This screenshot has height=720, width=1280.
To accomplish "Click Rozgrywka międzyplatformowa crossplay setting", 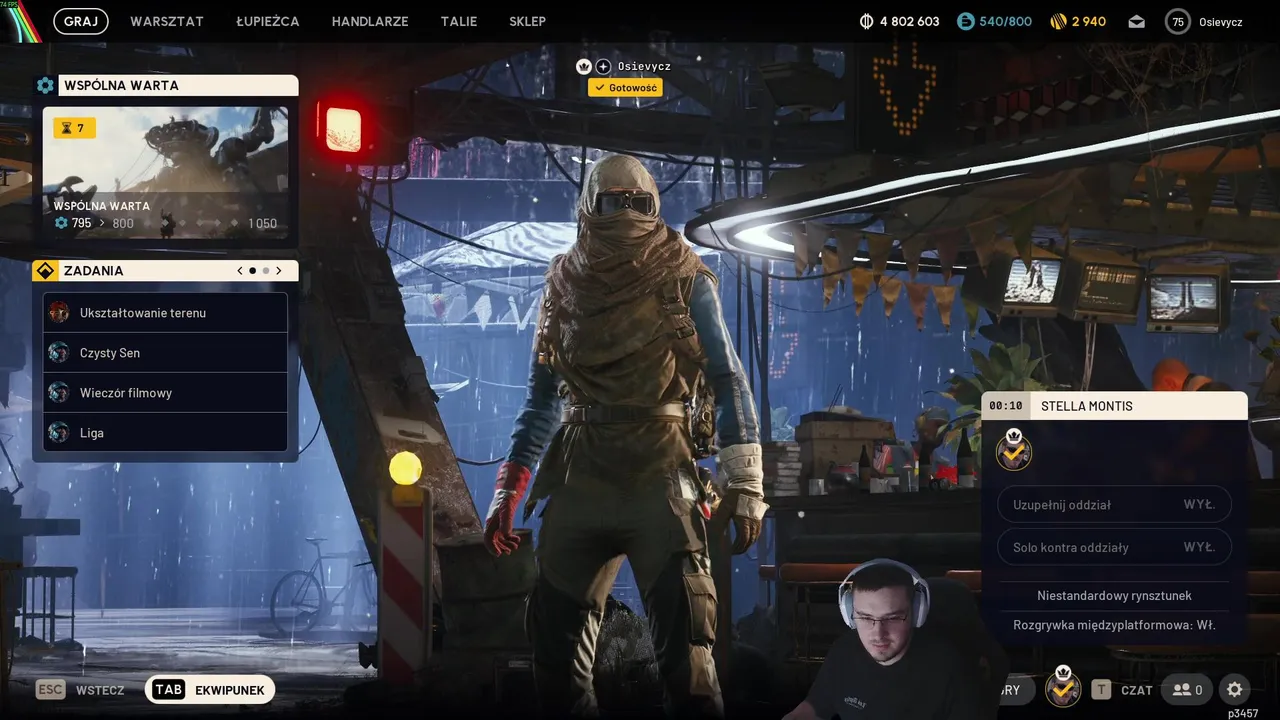I will click(x=1114, y=625).
